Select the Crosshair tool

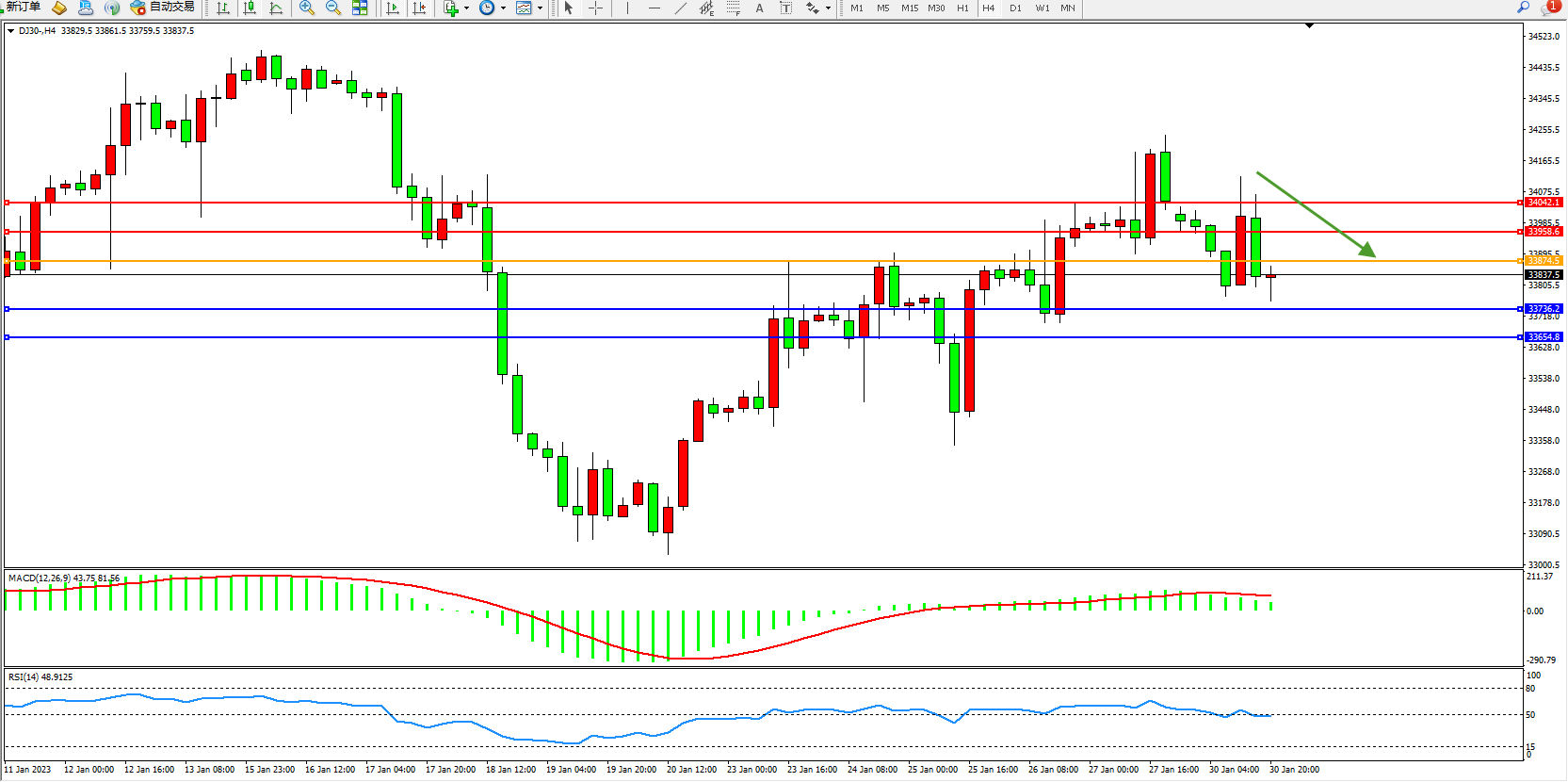point(595,8)
